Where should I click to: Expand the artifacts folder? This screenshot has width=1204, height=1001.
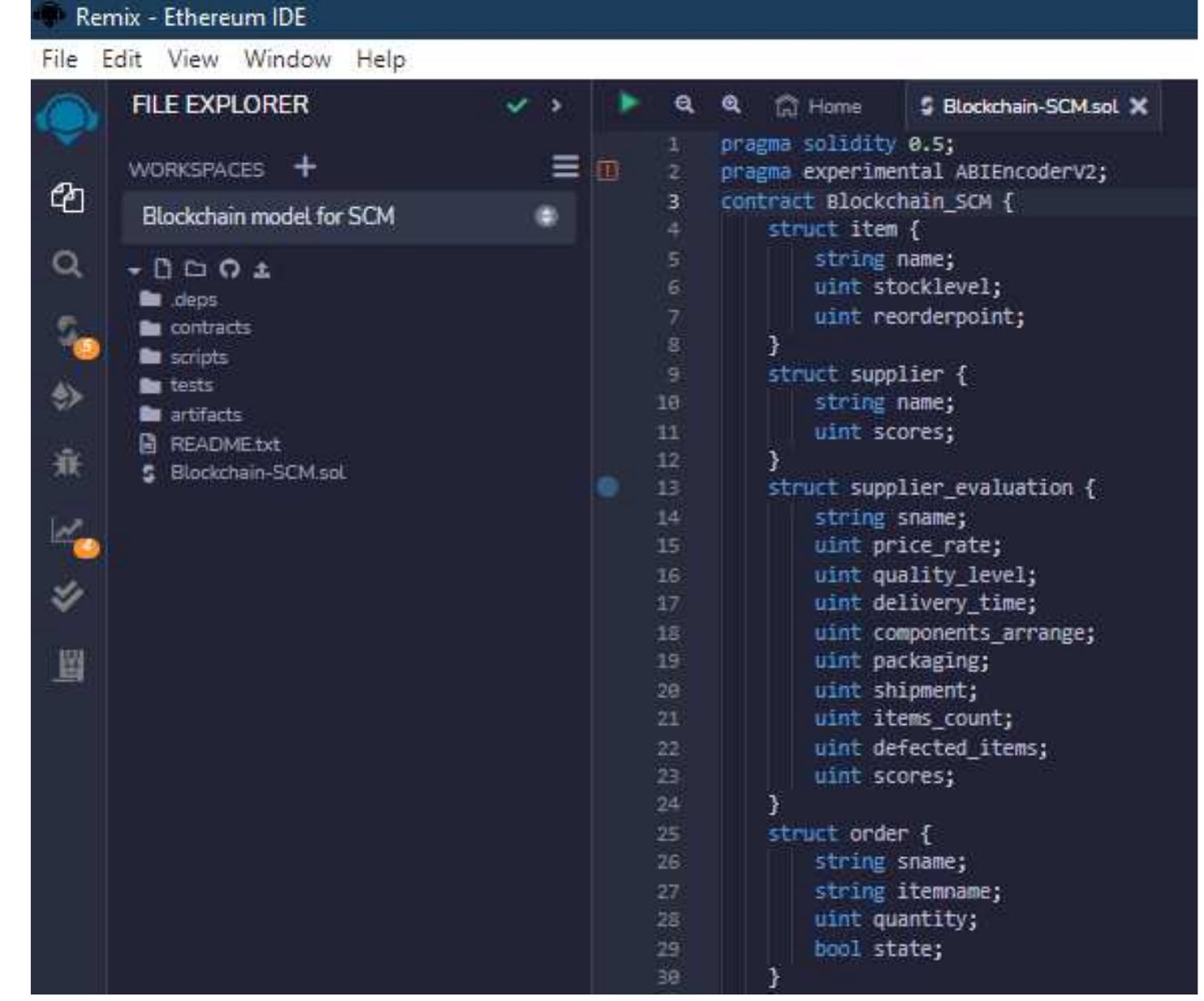click(x=192, y=415)
